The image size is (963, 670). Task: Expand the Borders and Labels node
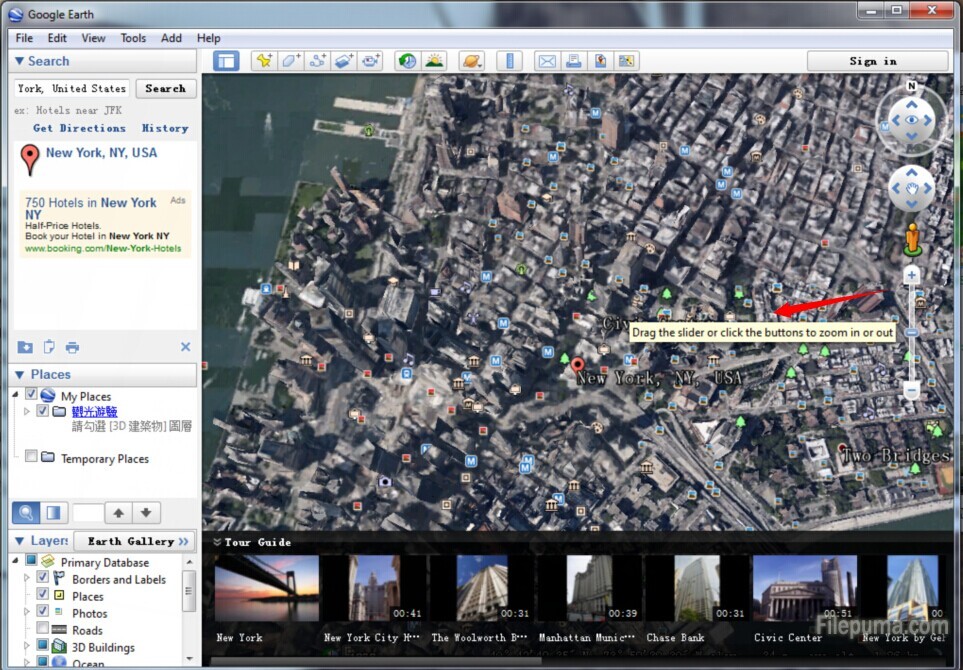coord(26,578)
